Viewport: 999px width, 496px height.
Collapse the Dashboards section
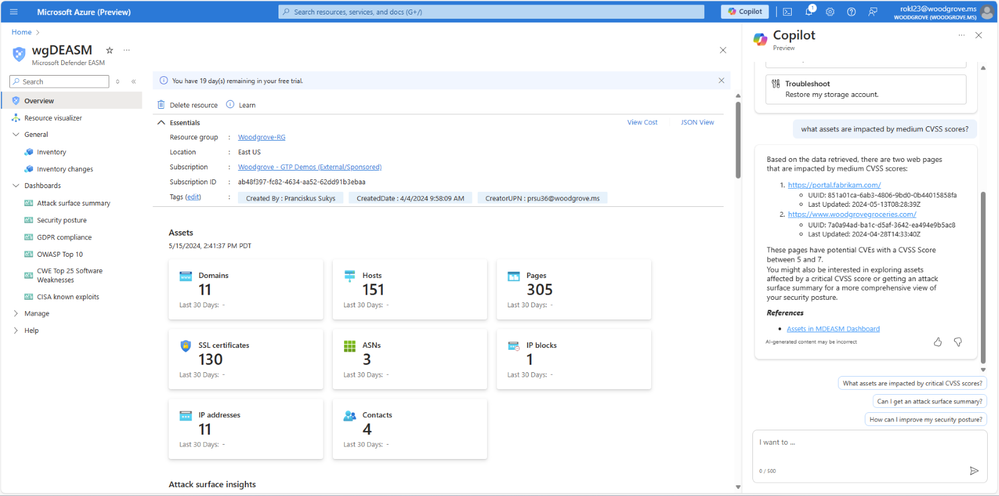pos(16,185)
